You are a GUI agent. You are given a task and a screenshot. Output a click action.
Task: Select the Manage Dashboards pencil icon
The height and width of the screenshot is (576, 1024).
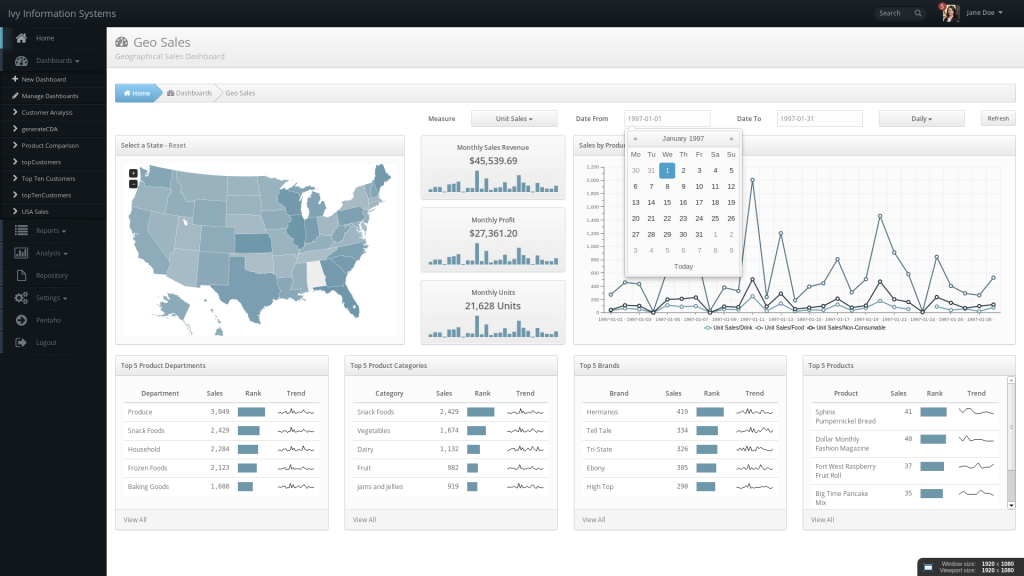pyautogui.click(x=18, y=96)
